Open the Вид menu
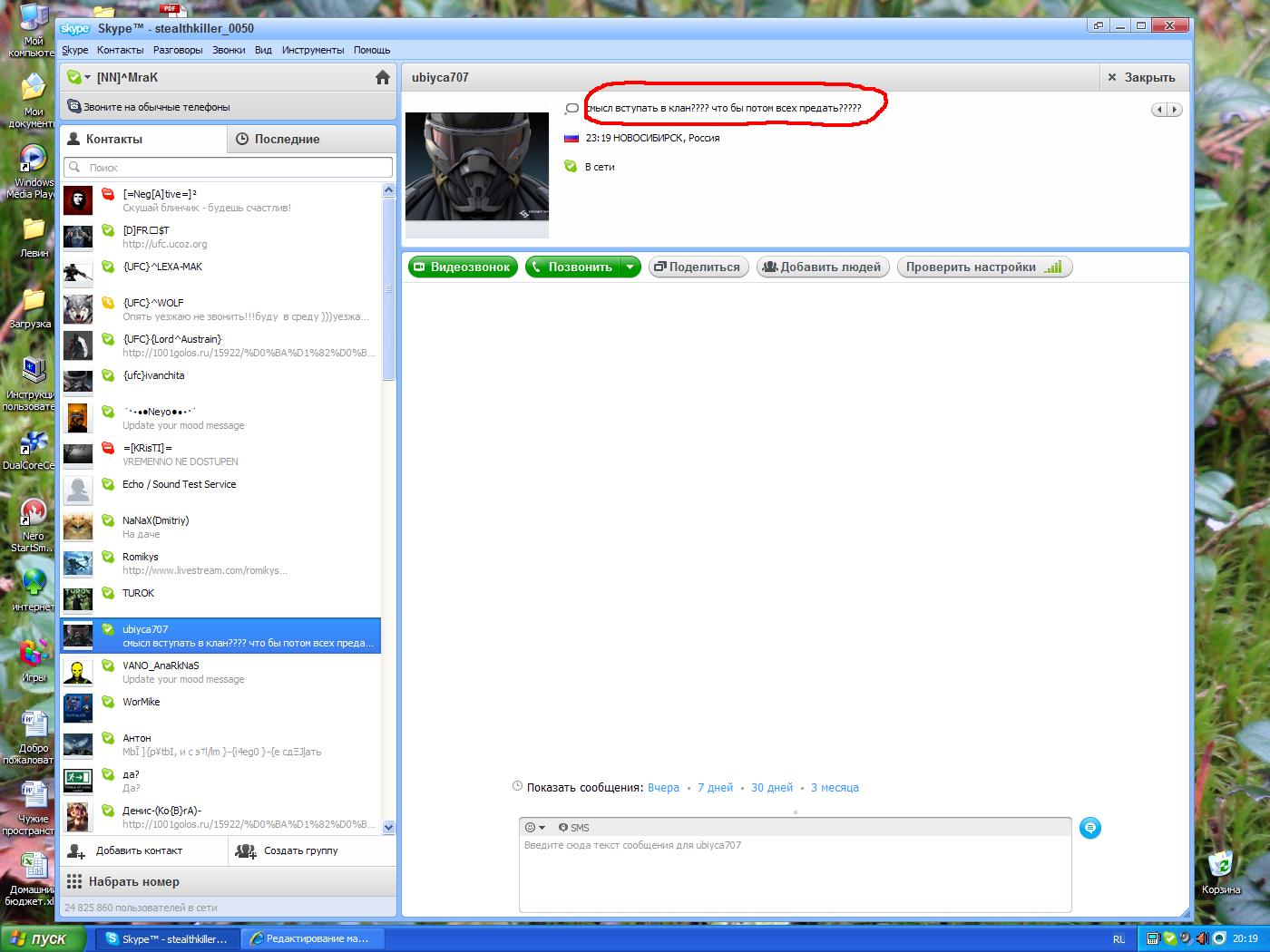 coord(263,50)
